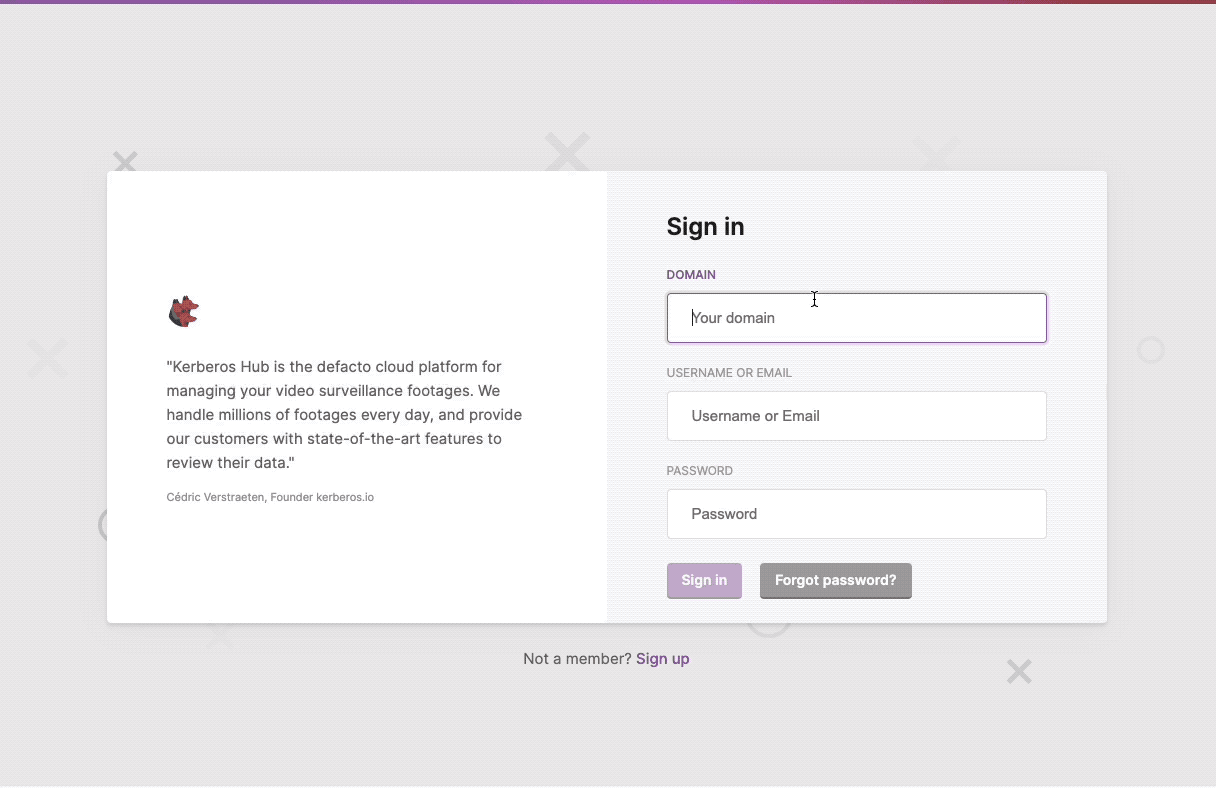
Task: Select the gray X decoration top-left
Action: click(x=124, y=161)
